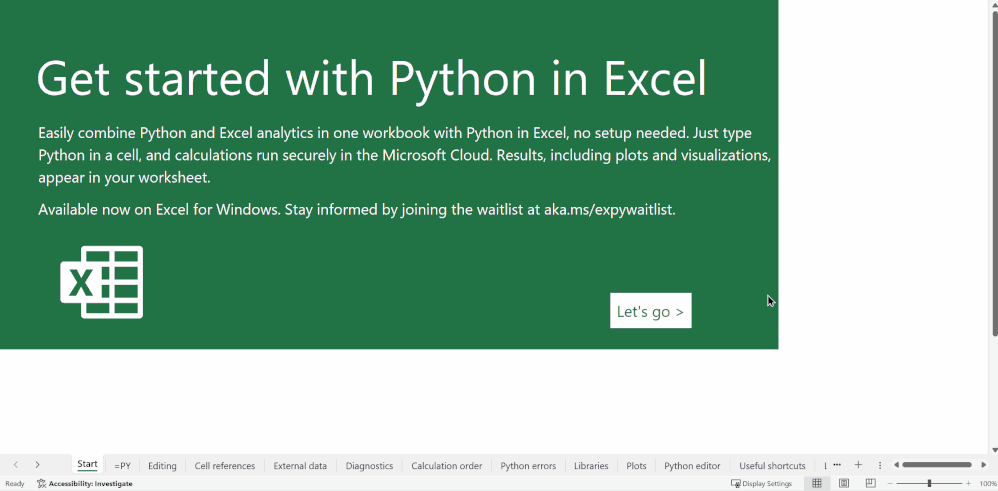This screenshot has width=998, height=491.
Task: Click the 'Get started with Python in Excel' heading
Action: [372, 78]
